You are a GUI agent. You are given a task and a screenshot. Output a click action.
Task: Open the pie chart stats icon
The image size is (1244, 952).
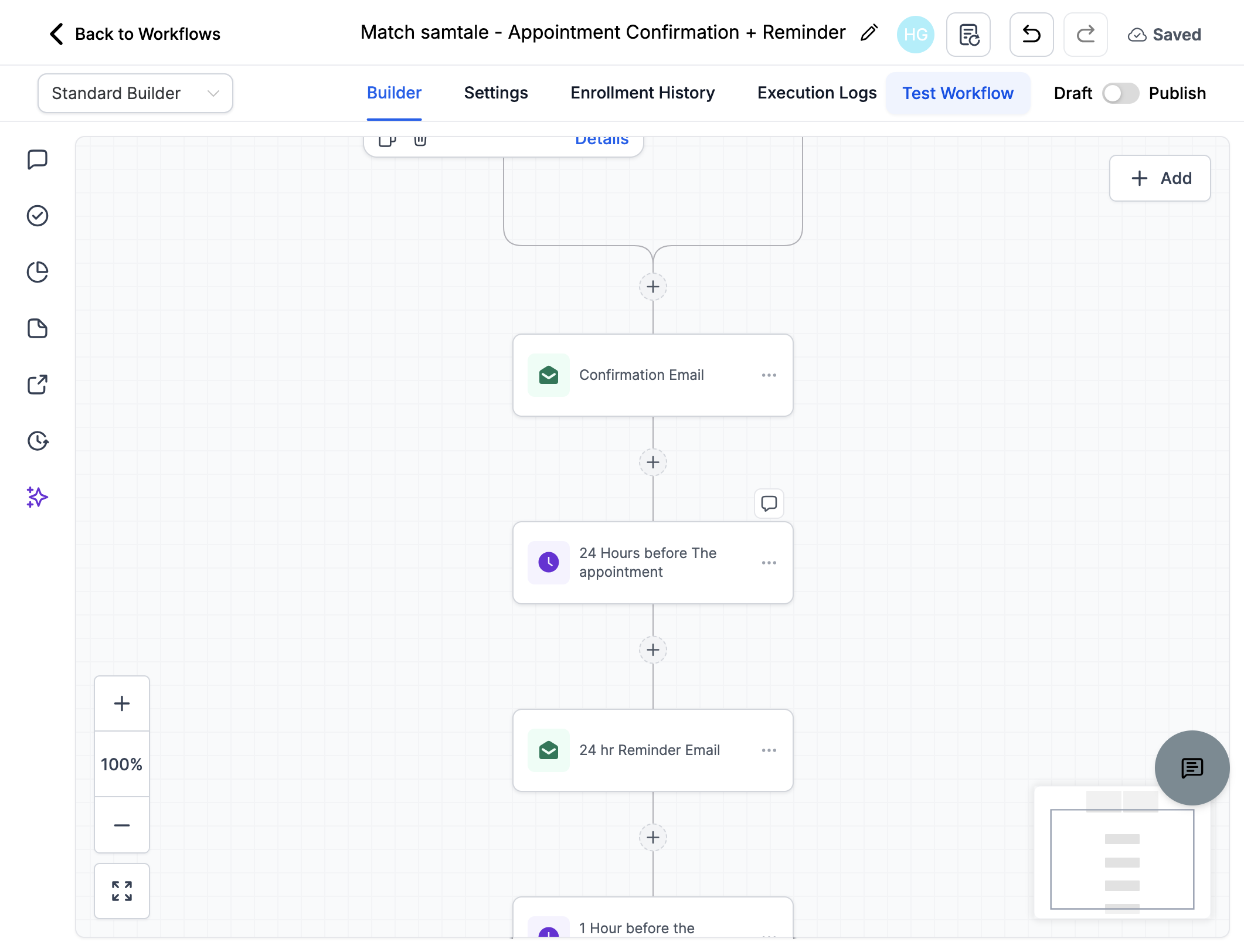38,272
